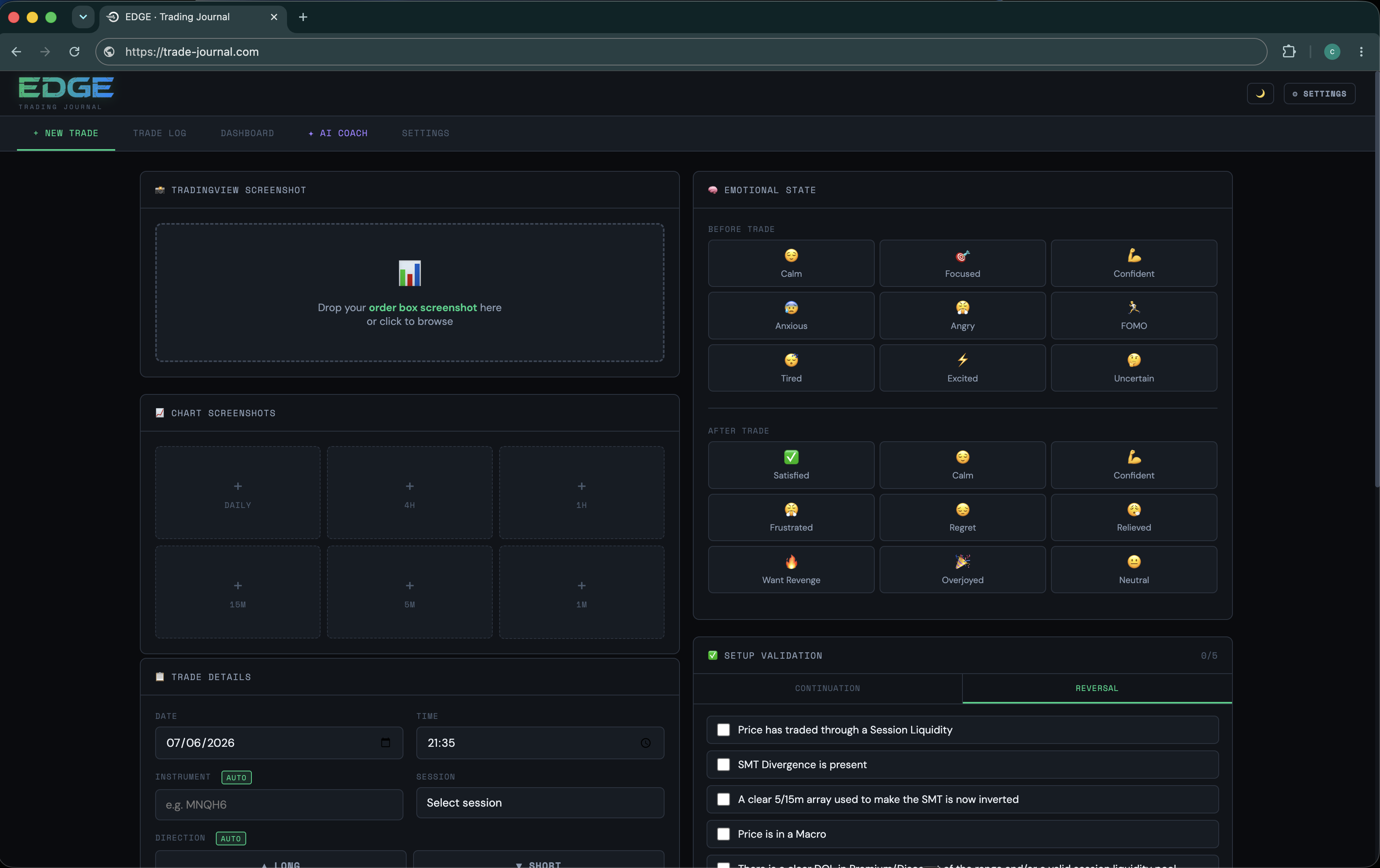The image size is (1380, 868).
Task: Add a 4H chart screenshot
Action: (410, 493)
